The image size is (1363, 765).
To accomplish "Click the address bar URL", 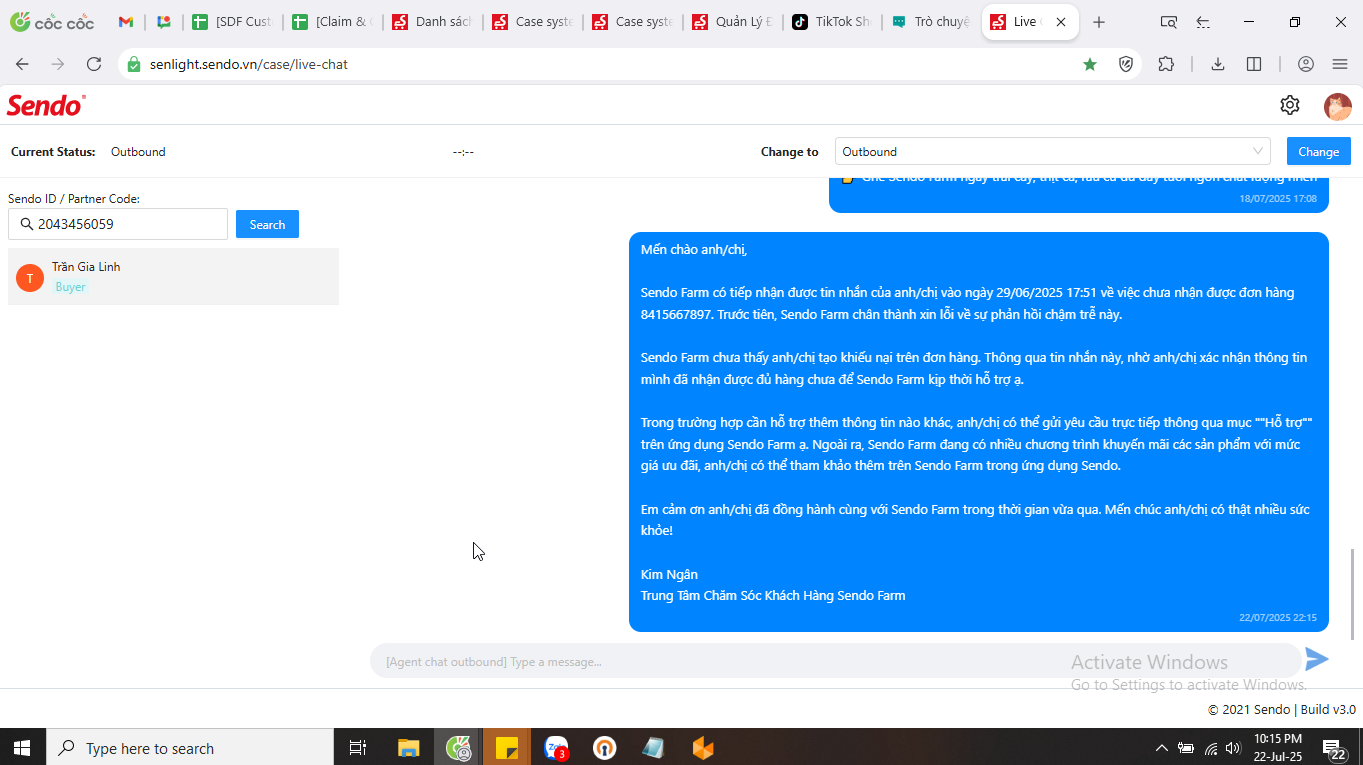I will [x=249, y=64].
